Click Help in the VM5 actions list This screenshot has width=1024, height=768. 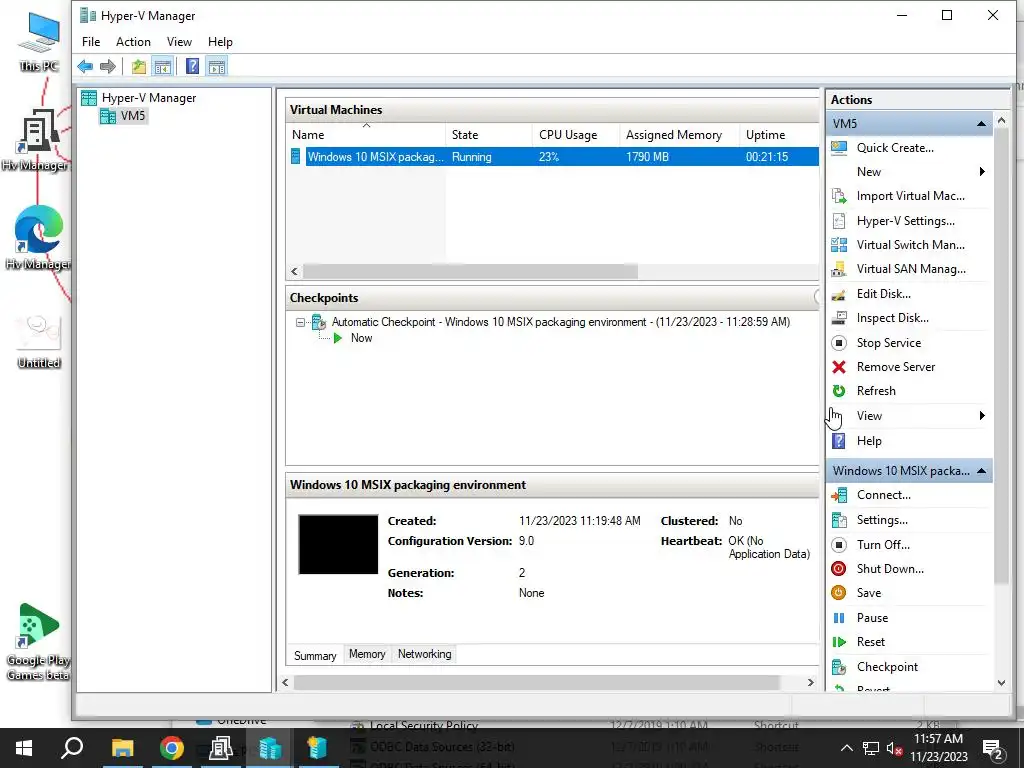click(x=869, y=441)
